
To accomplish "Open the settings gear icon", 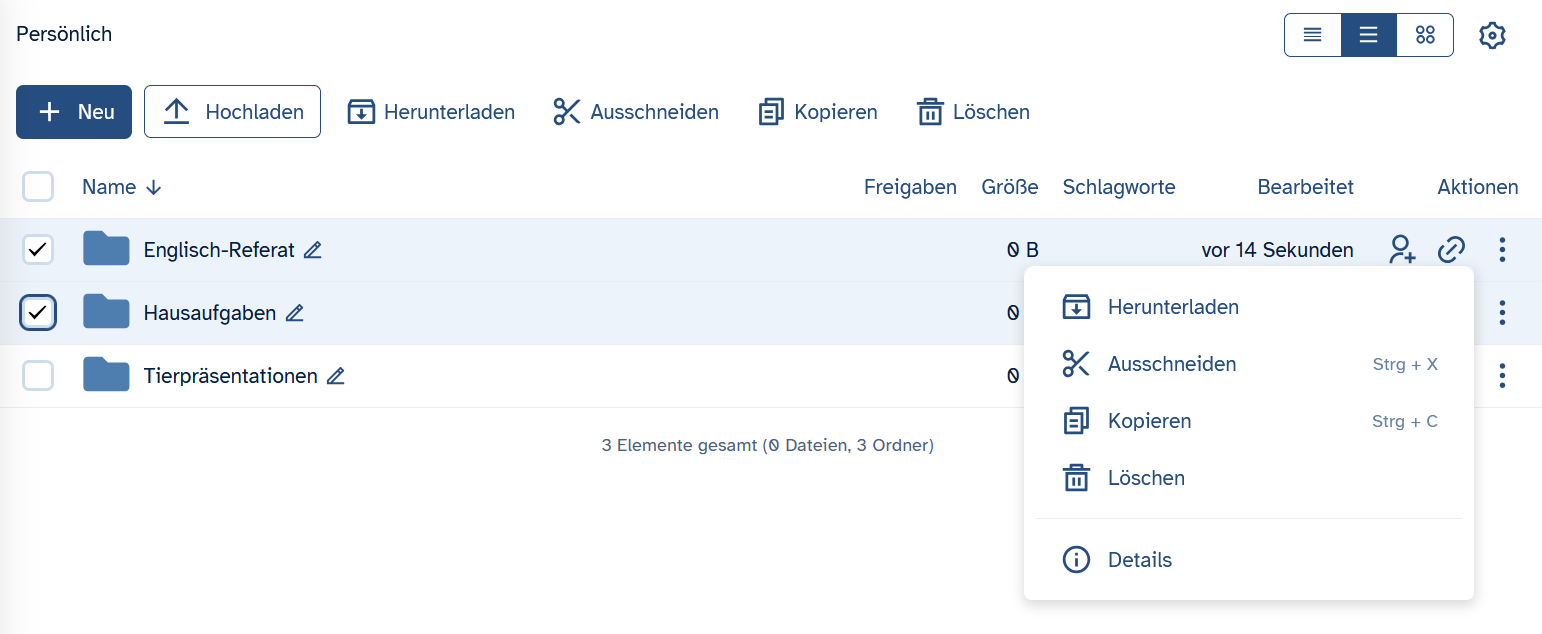I will click(1492, 36).
